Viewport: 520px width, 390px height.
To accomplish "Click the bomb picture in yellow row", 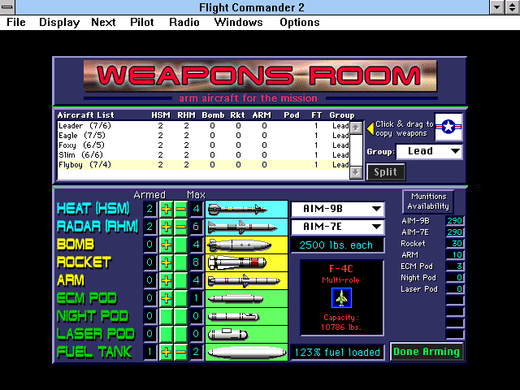I will tap(246, 245).
